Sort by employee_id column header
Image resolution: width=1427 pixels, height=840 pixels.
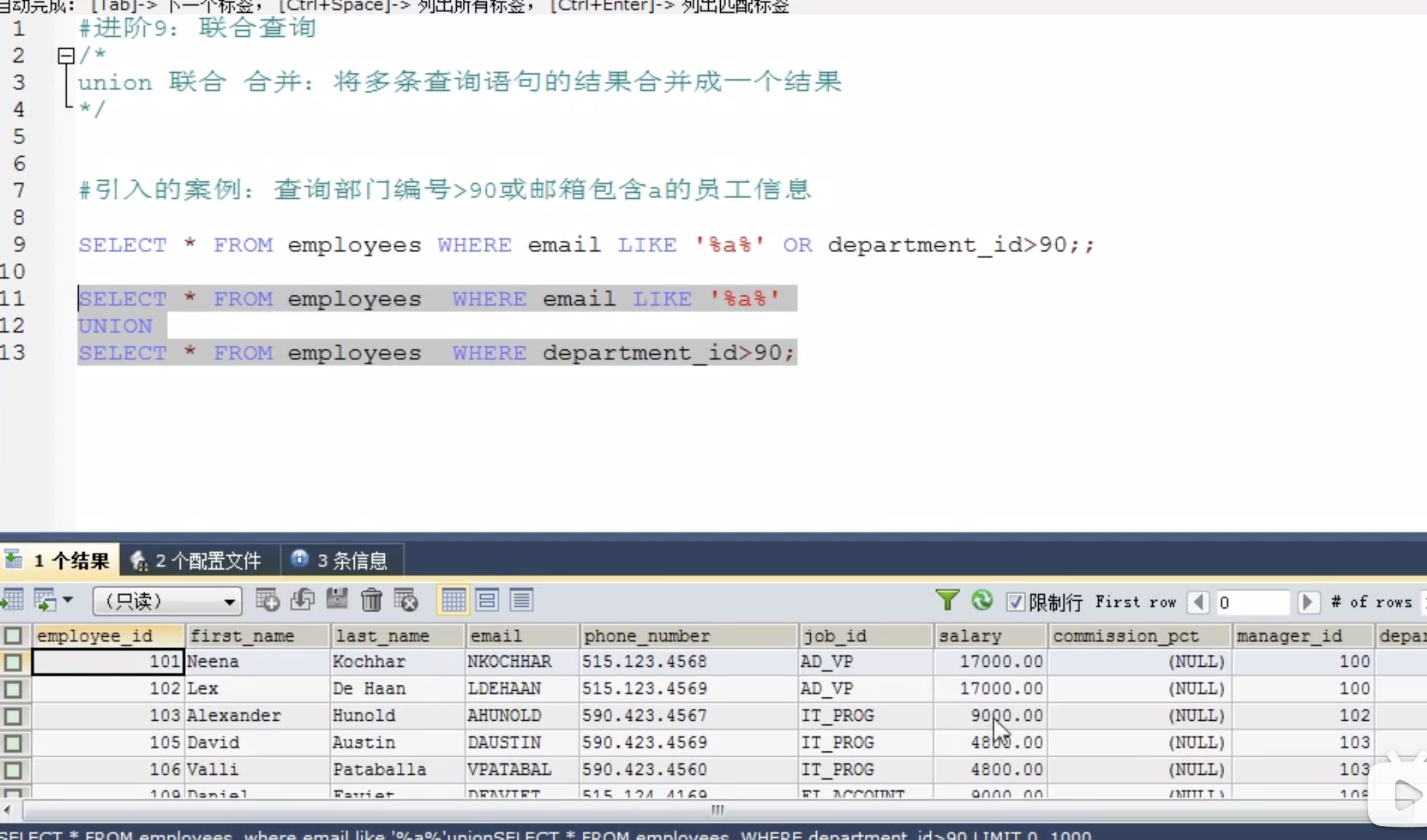point(109,636)
